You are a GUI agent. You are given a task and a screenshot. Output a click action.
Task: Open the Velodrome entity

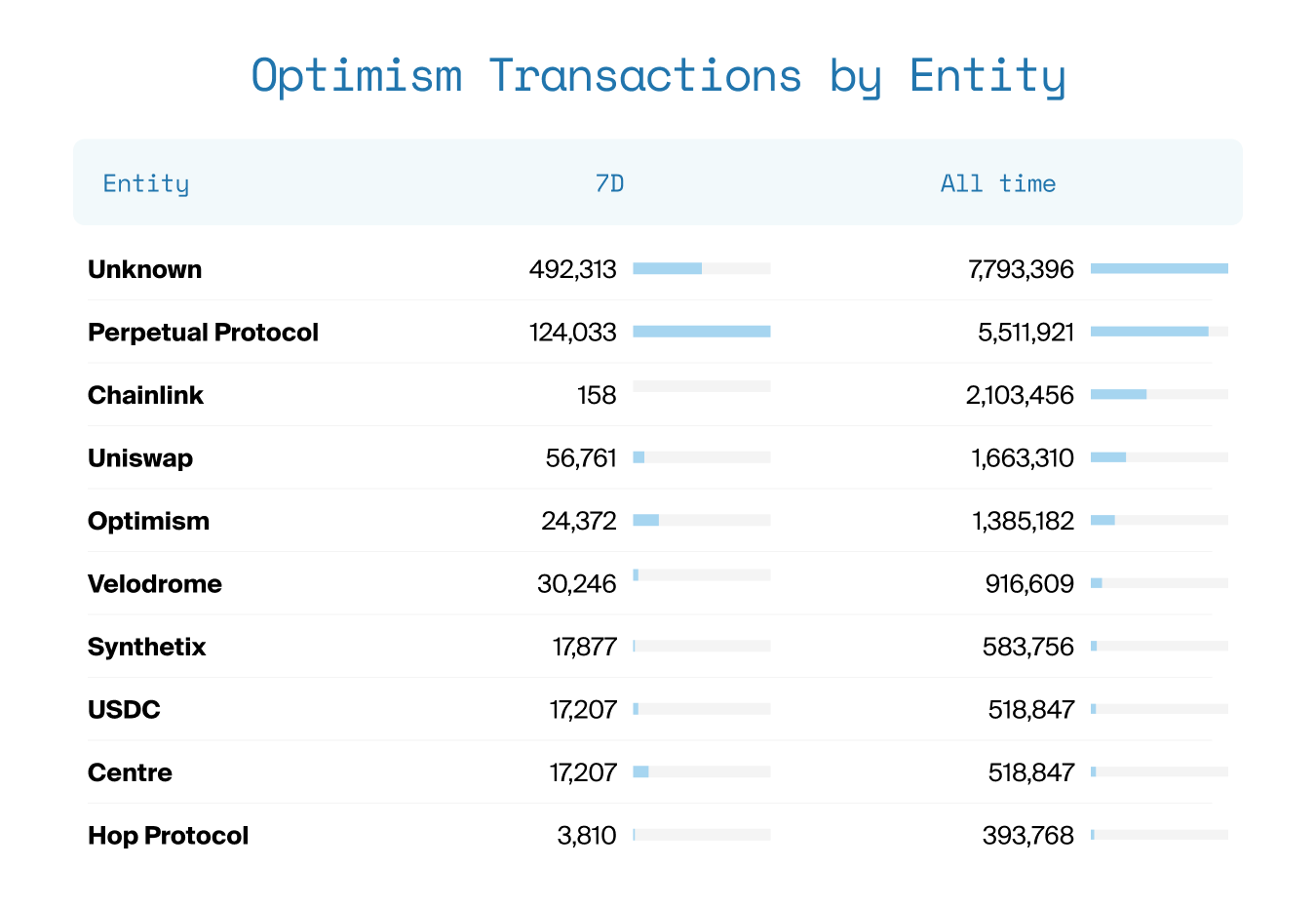pyautogui.click(x=155, y=584)
